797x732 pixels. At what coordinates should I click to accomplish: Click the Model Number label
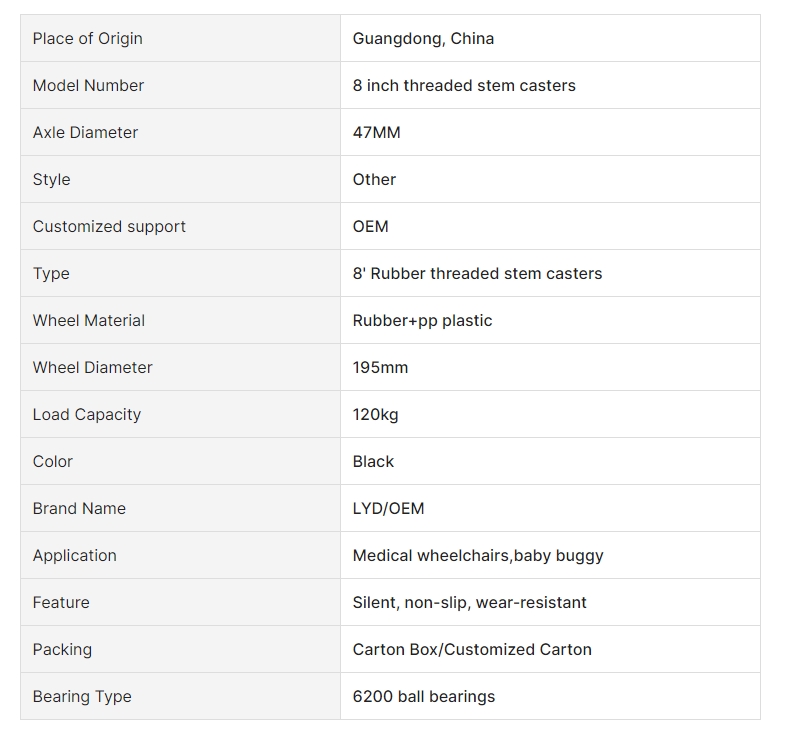tap(88, 85)
